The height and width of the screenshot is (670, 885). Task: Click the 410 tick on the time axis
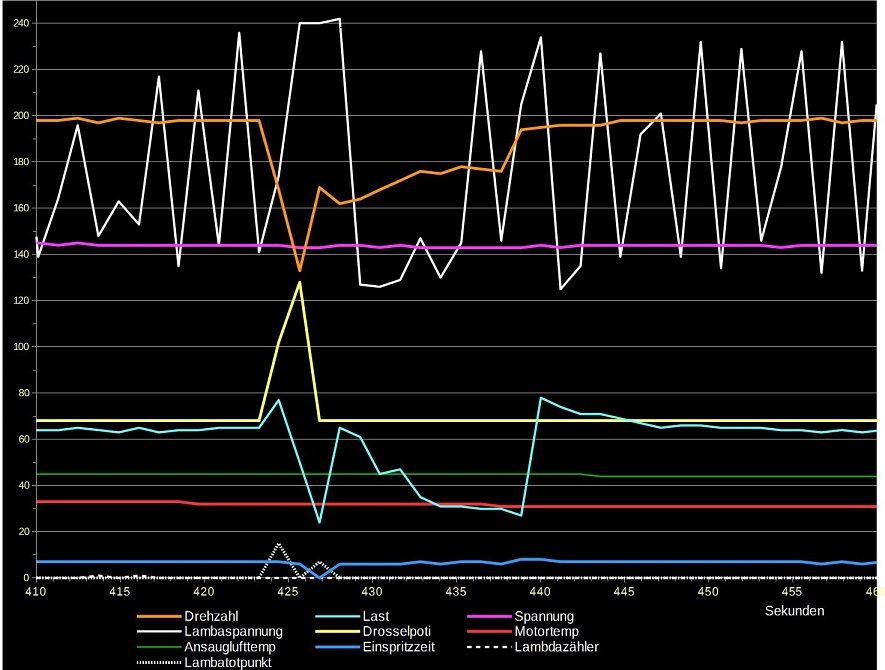pos(37,592)
